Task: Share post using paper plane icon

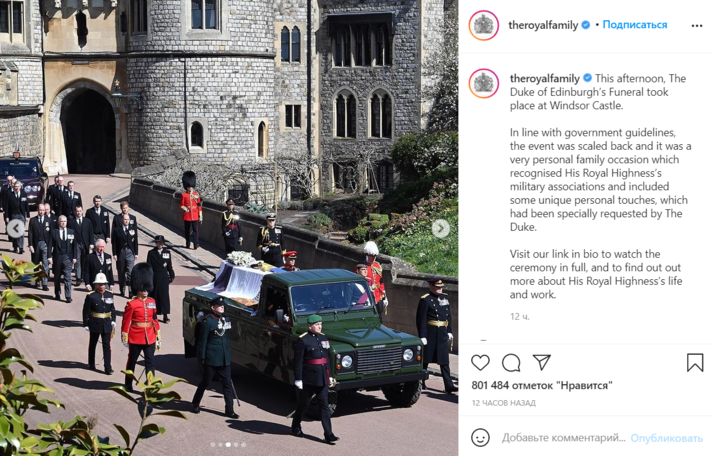Action: pyautogui.click(x=542, y=362)
